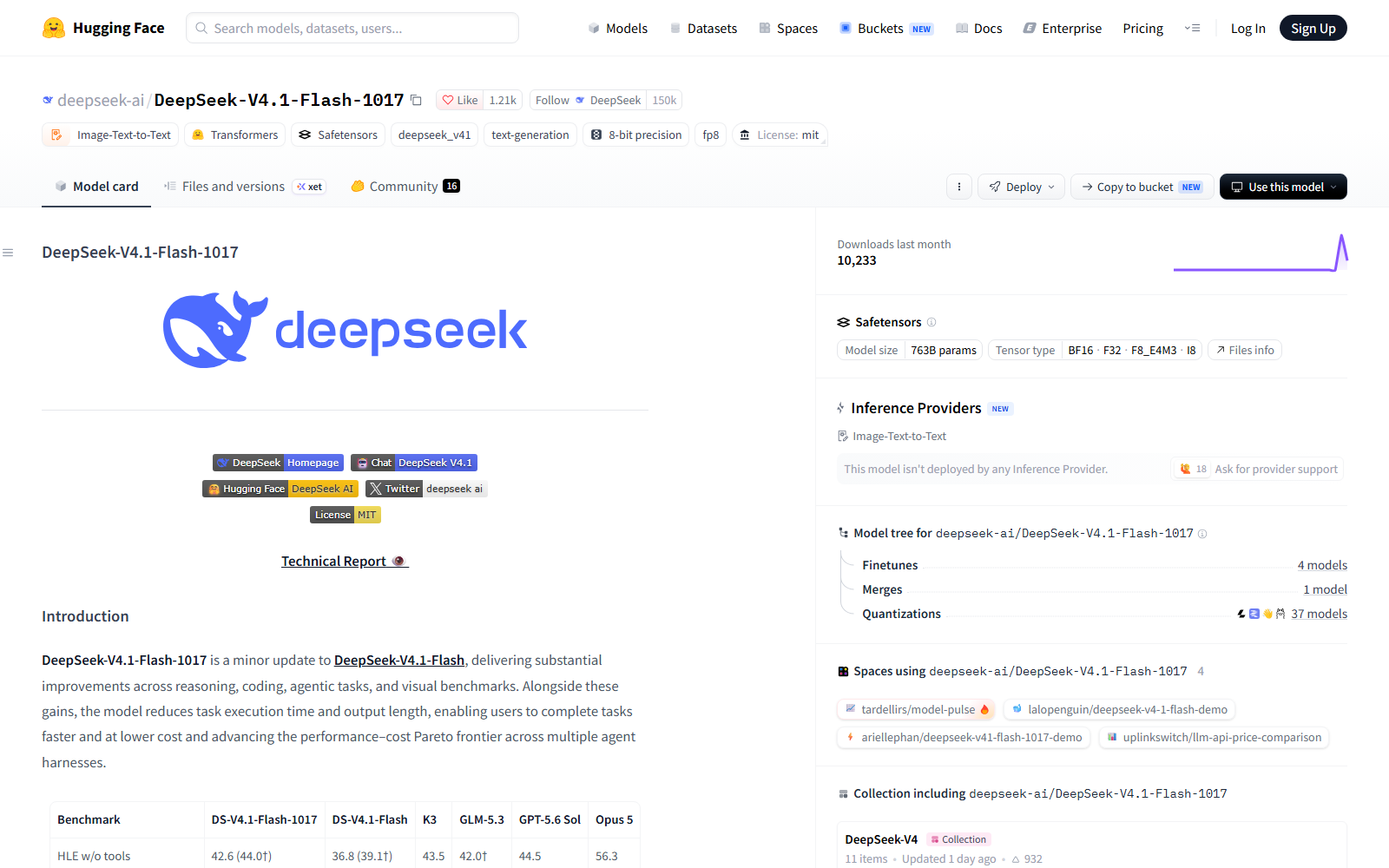Open the tardellirs/model-pulse space
This screenshot has height=868, width=1389.
[x=917, y=709]
